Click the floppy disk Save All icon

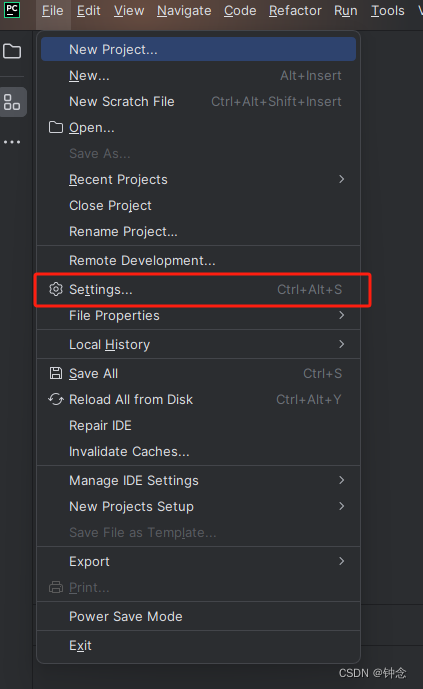pos(56,373)
